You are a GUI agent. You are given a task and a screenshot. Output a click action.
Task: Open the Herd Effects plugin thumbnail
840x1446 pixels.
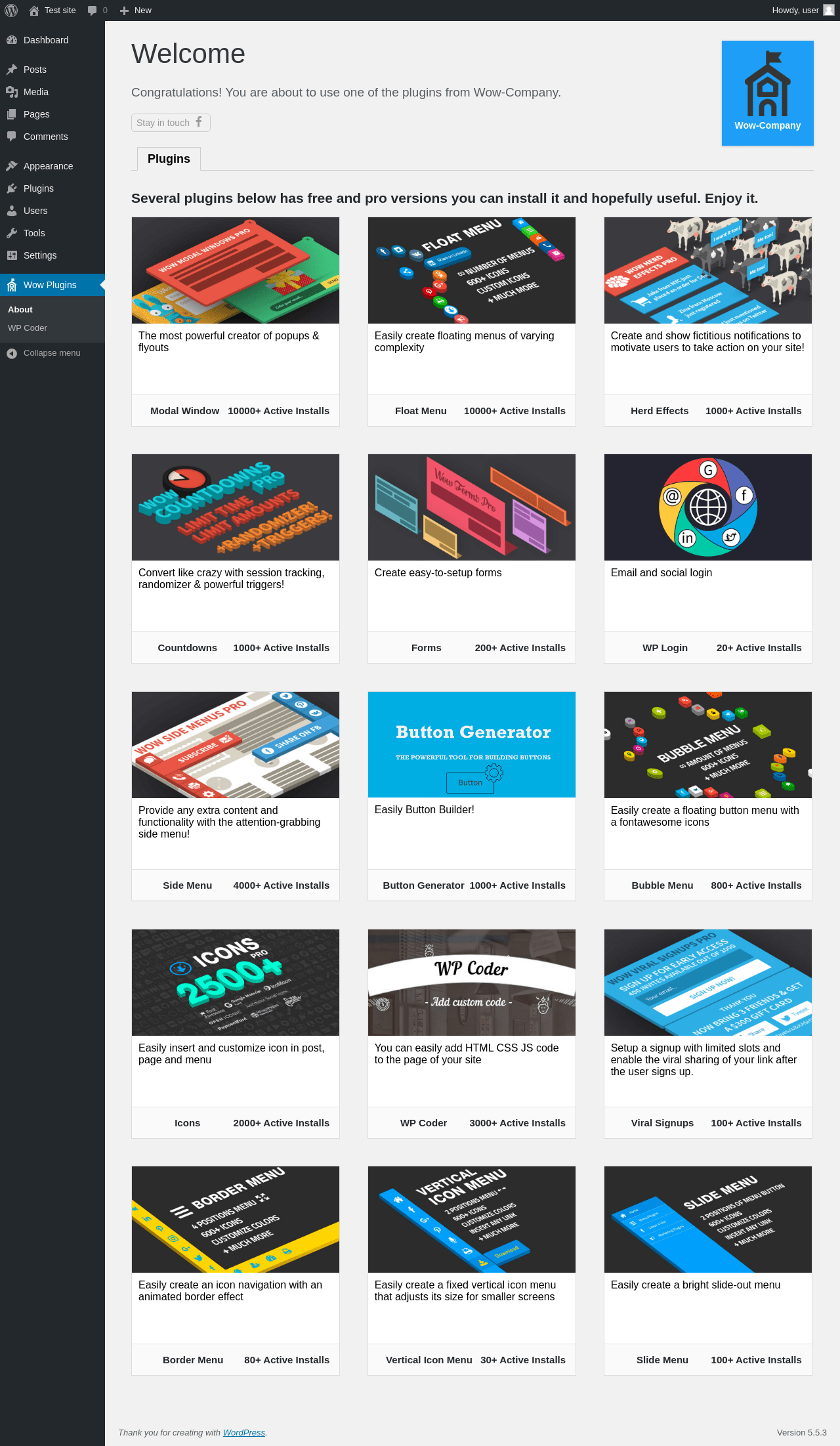(x=708, y=270)
